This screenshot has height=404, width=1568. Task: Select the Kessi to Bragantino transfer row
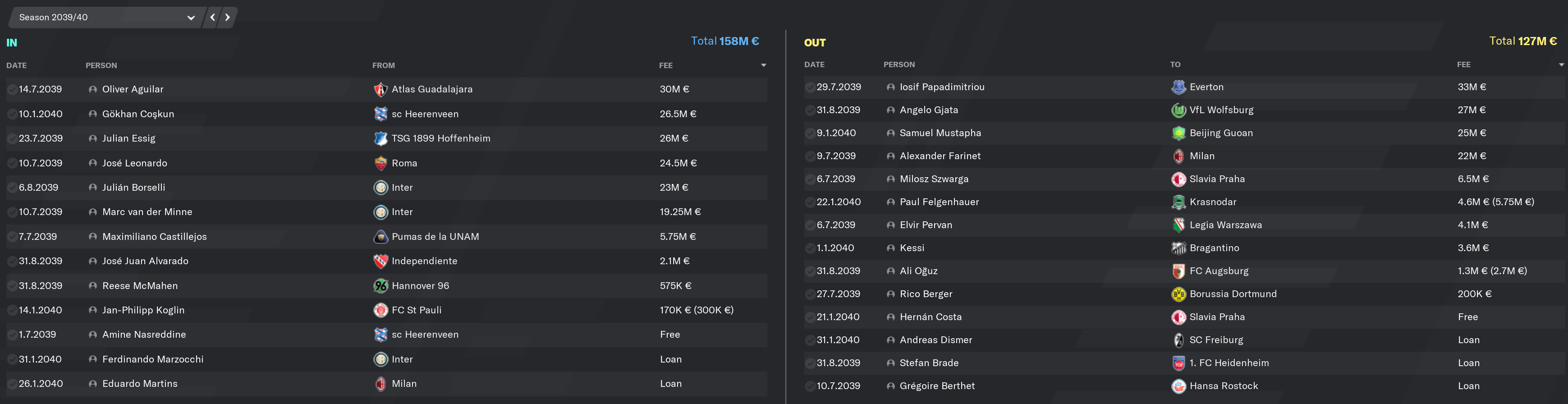(1184, 248)
